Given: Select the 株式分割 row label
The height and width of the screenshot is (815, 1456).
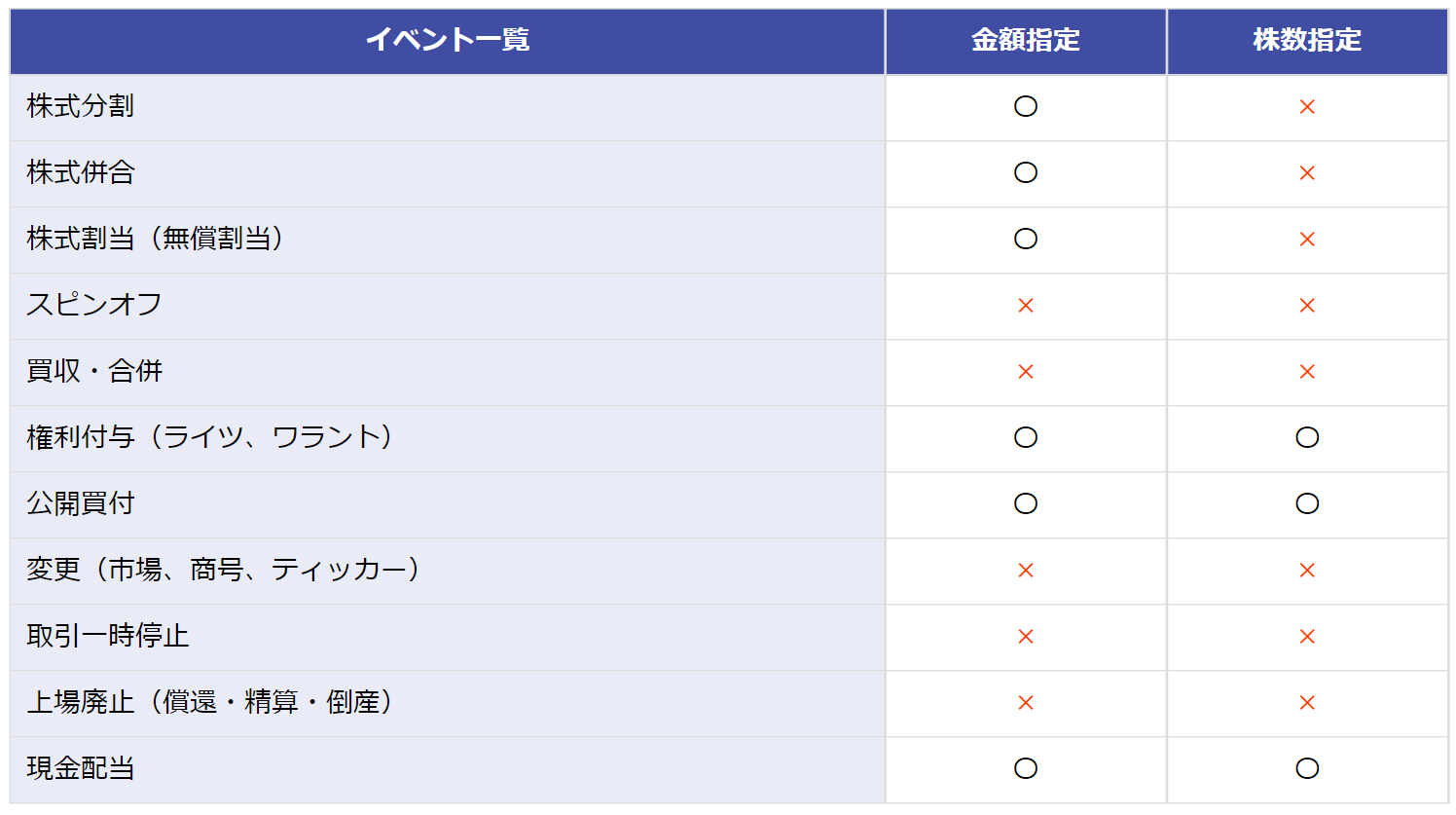Looking at the screenshot, I should tap(81, 106).
